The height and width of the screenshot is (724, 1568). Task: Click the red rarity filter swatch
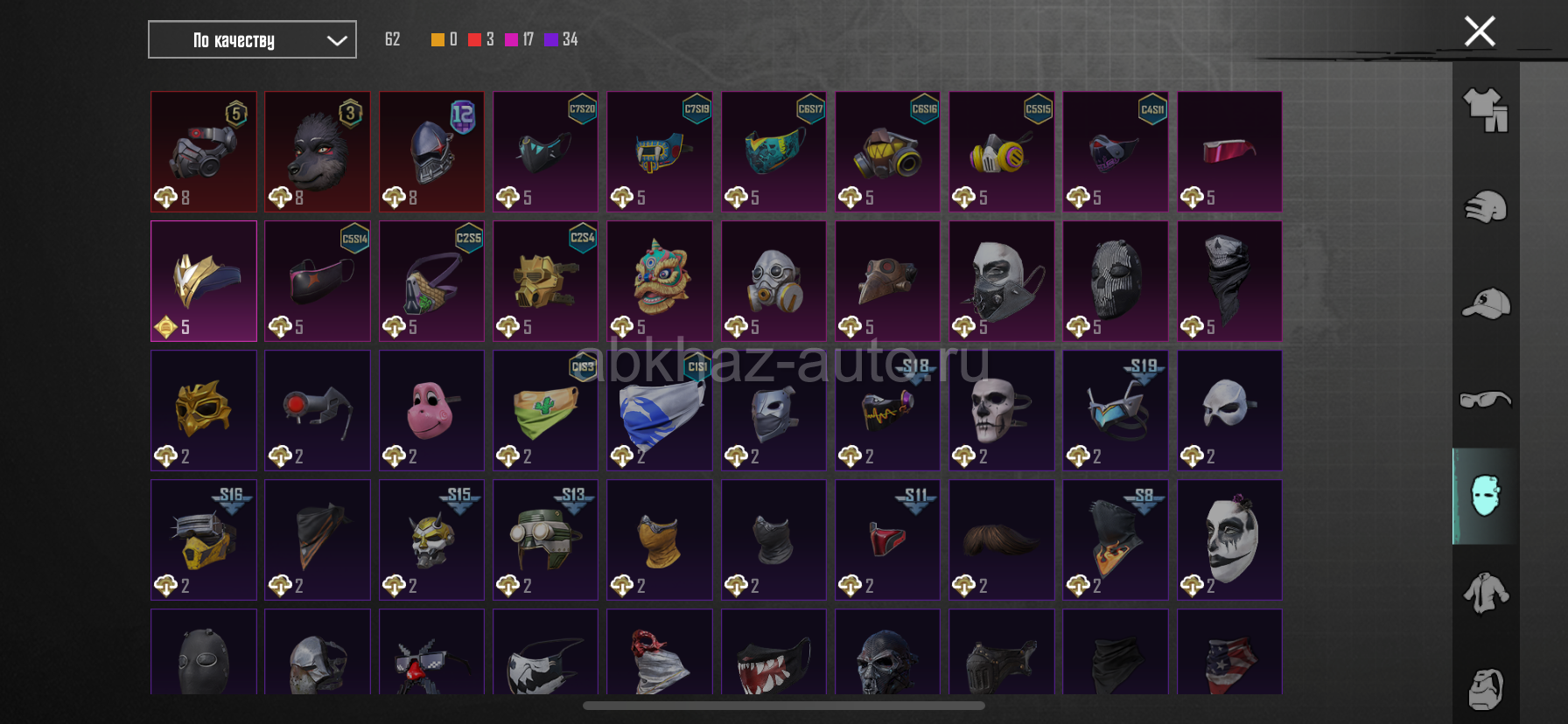[474, 39]
